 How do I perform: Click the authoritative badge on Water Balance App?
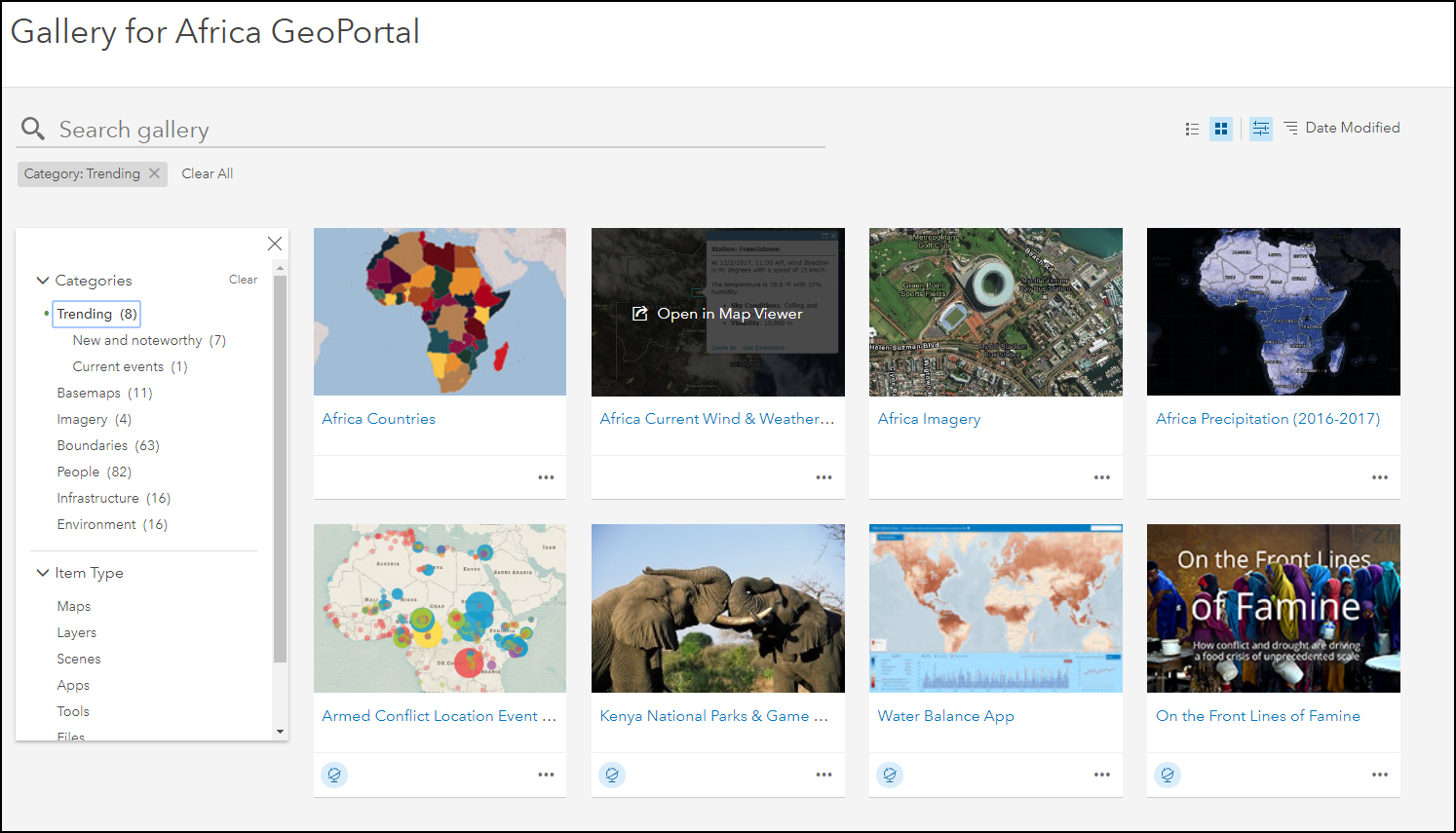(890, 775)
